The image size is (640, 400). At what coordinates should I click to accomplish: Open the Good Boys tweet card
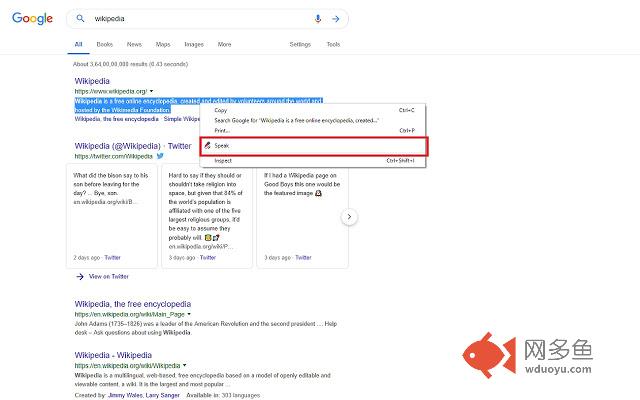[x=302, y=216]
